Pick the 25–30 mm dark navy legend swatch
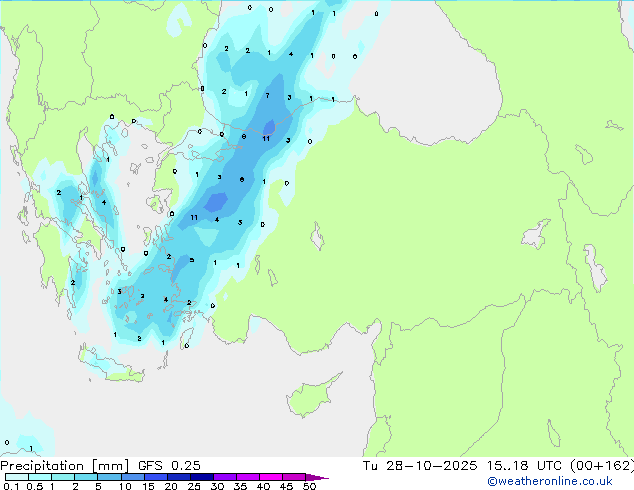Viewport: 634px width, 490px height. (202, 477)
